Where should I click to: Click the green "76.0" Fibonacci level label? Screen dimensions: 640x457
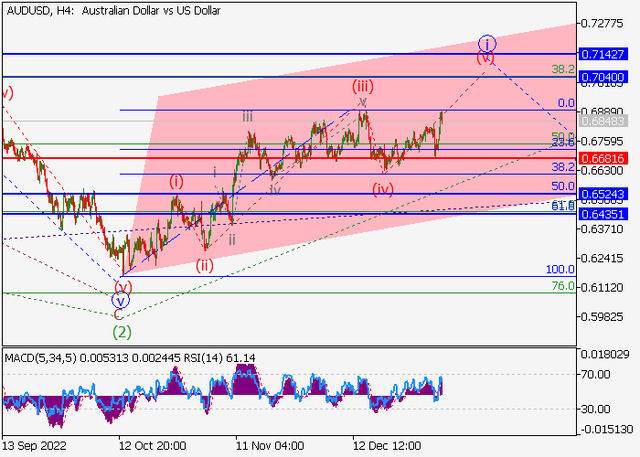(x=563, y=286)
